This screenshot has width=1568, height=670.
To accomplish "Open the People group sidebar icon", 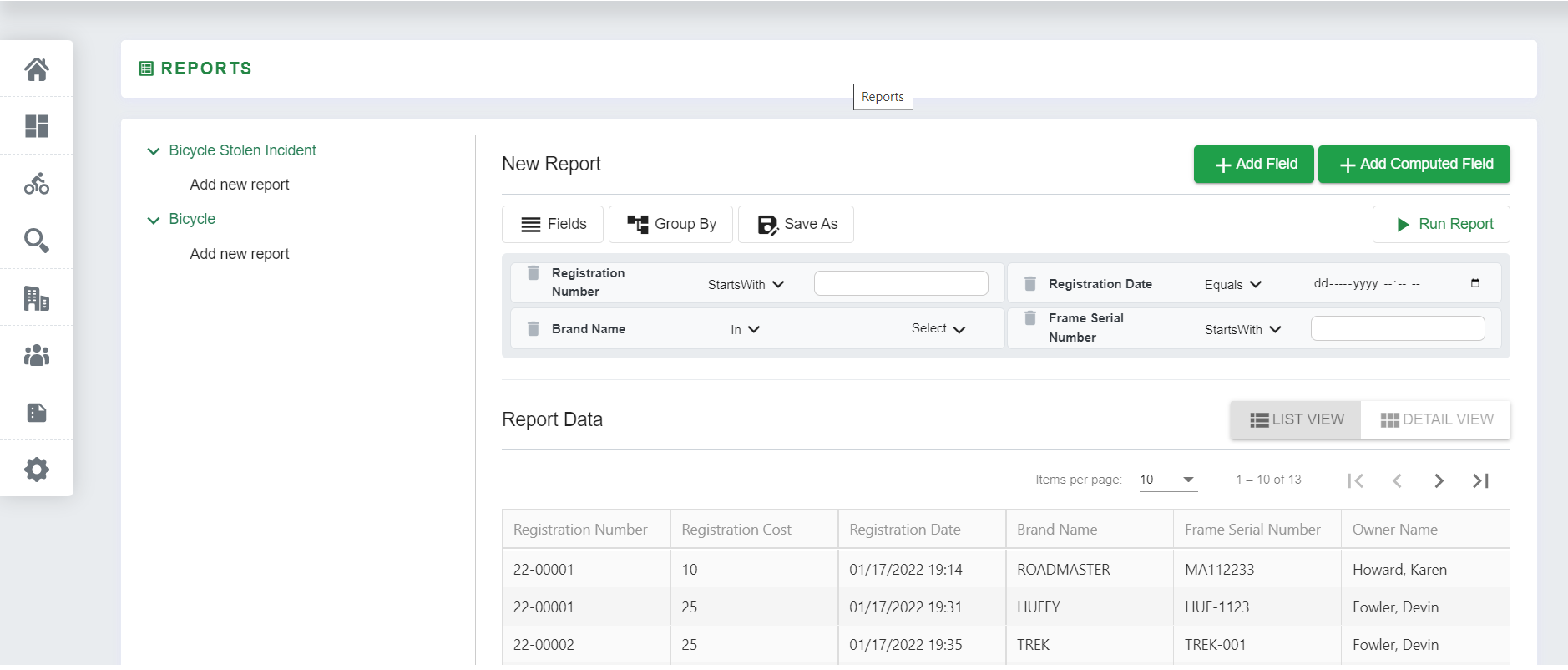I will point(37,355).
